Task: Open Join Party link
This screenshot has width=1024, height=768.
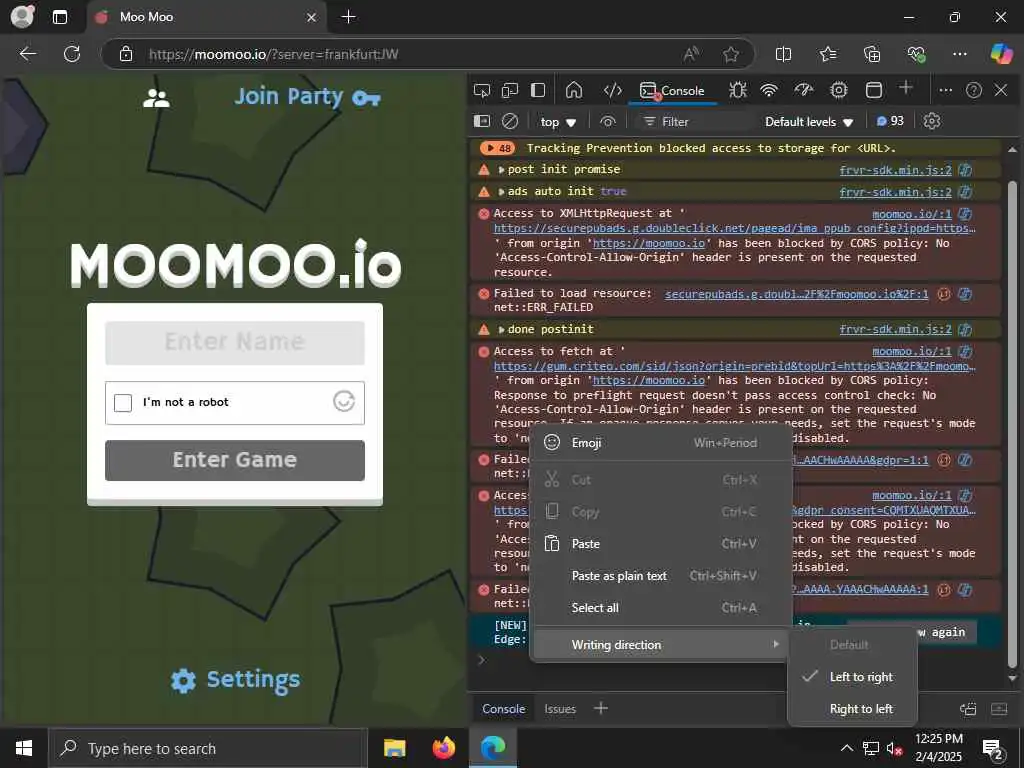Action: 307,97
